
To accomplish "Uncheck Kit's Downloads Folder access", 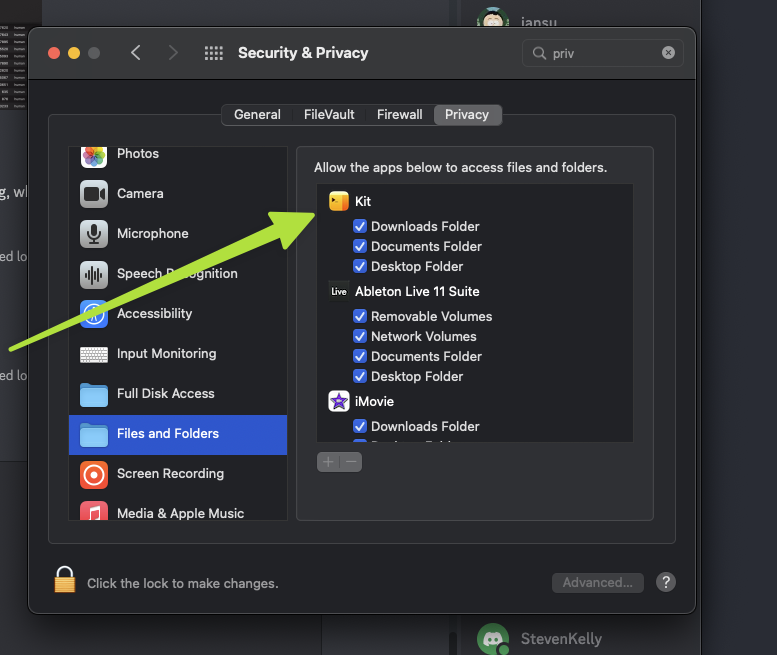I will 360,226.
